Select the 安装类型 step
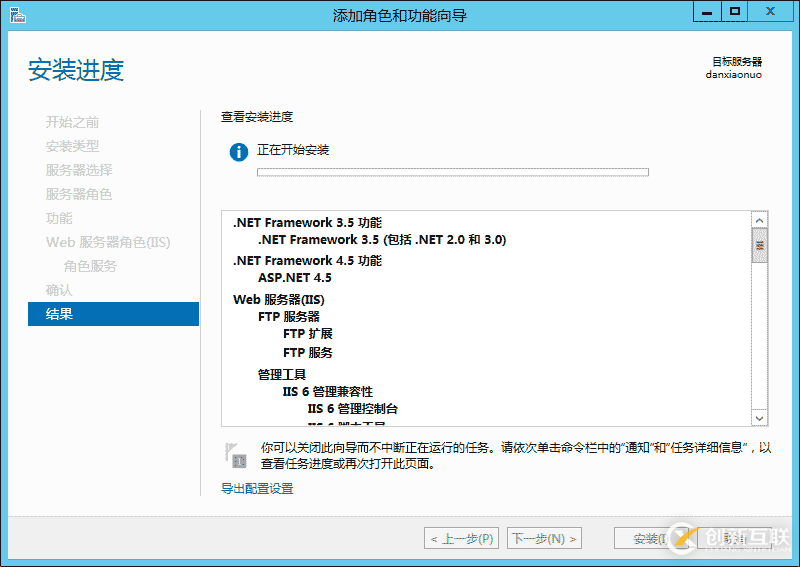 point(72,146)
